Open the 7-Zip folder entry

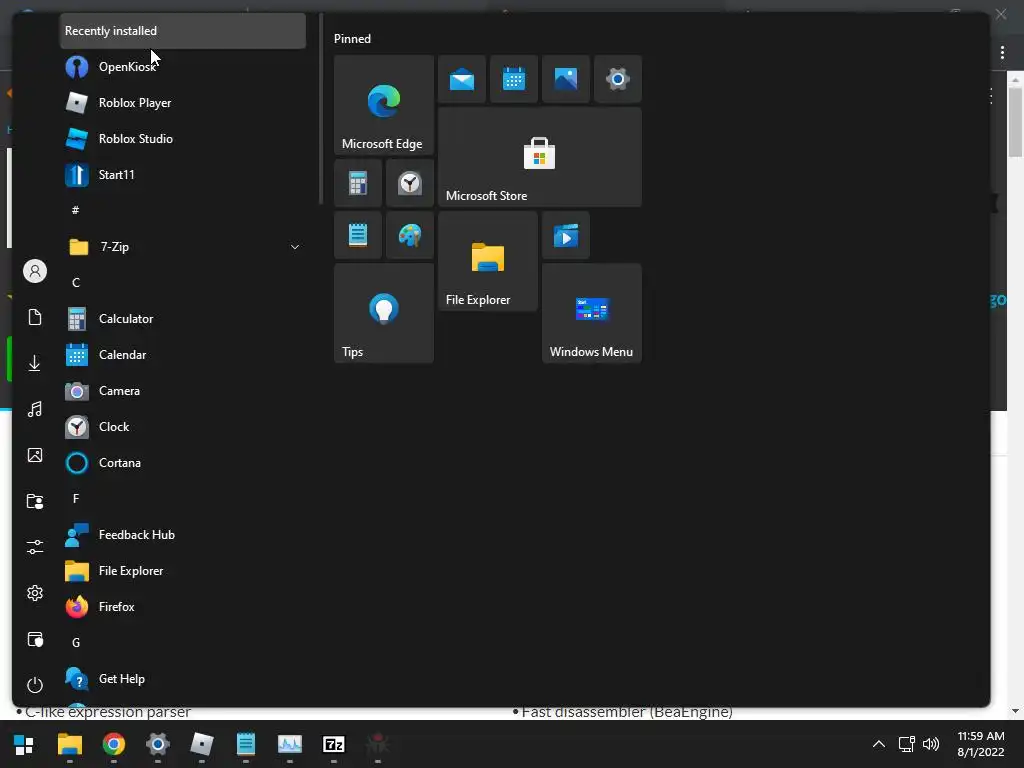point(183,247)
